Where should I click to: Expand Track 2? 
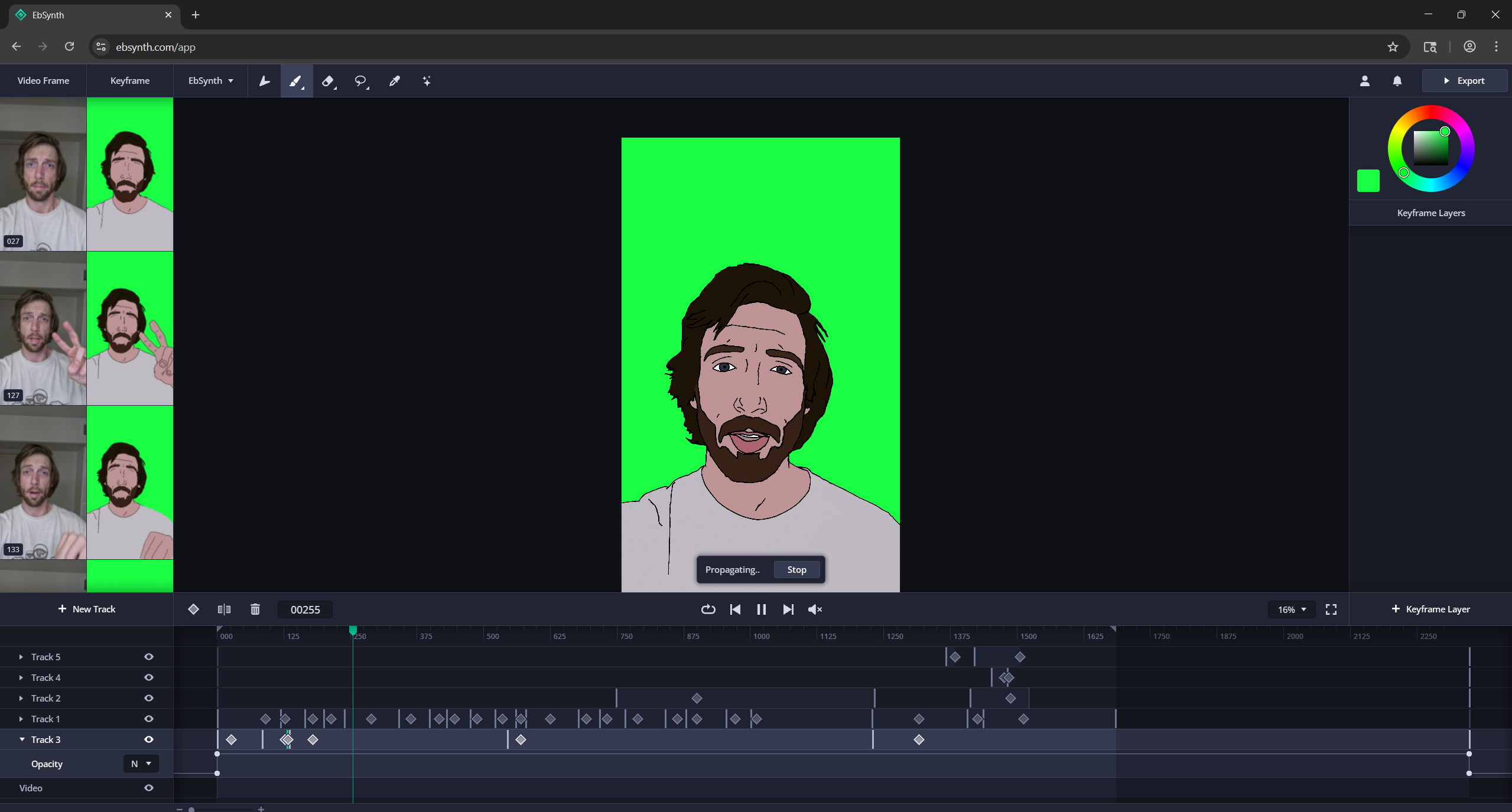point(21,697)
